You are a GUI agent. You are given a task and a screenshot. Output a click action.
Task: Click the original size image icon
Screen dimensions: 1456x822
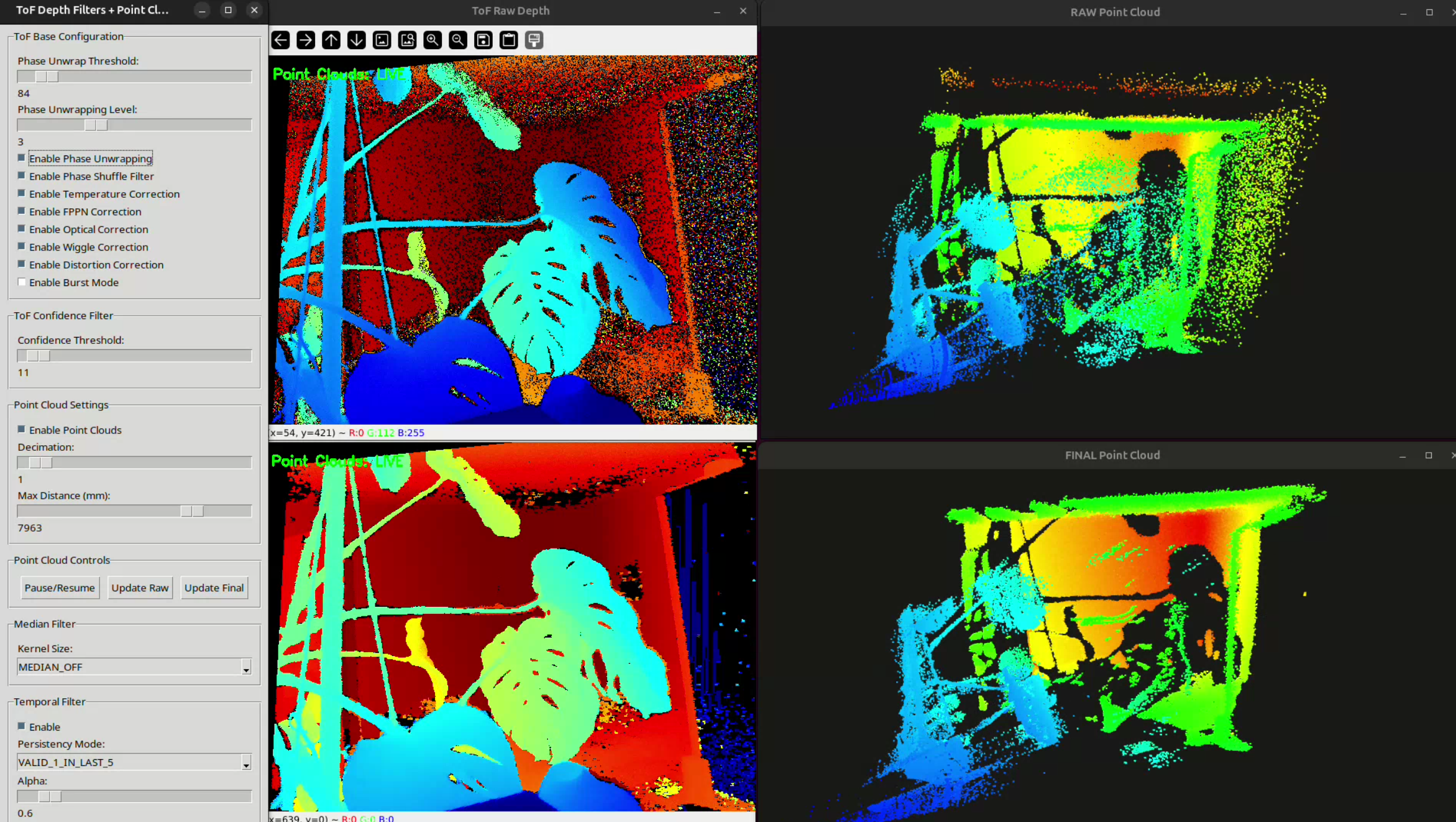(x=382, y=40)
